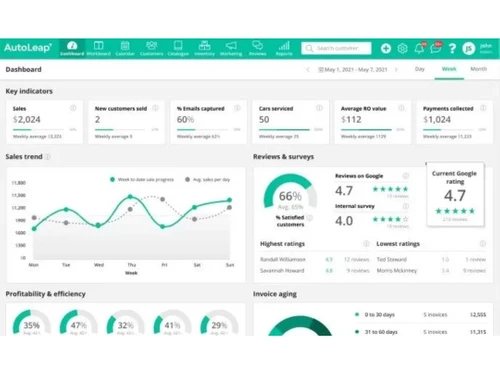
Task: Click the 29% profitability gauge
Action: (x=219, y=323)
